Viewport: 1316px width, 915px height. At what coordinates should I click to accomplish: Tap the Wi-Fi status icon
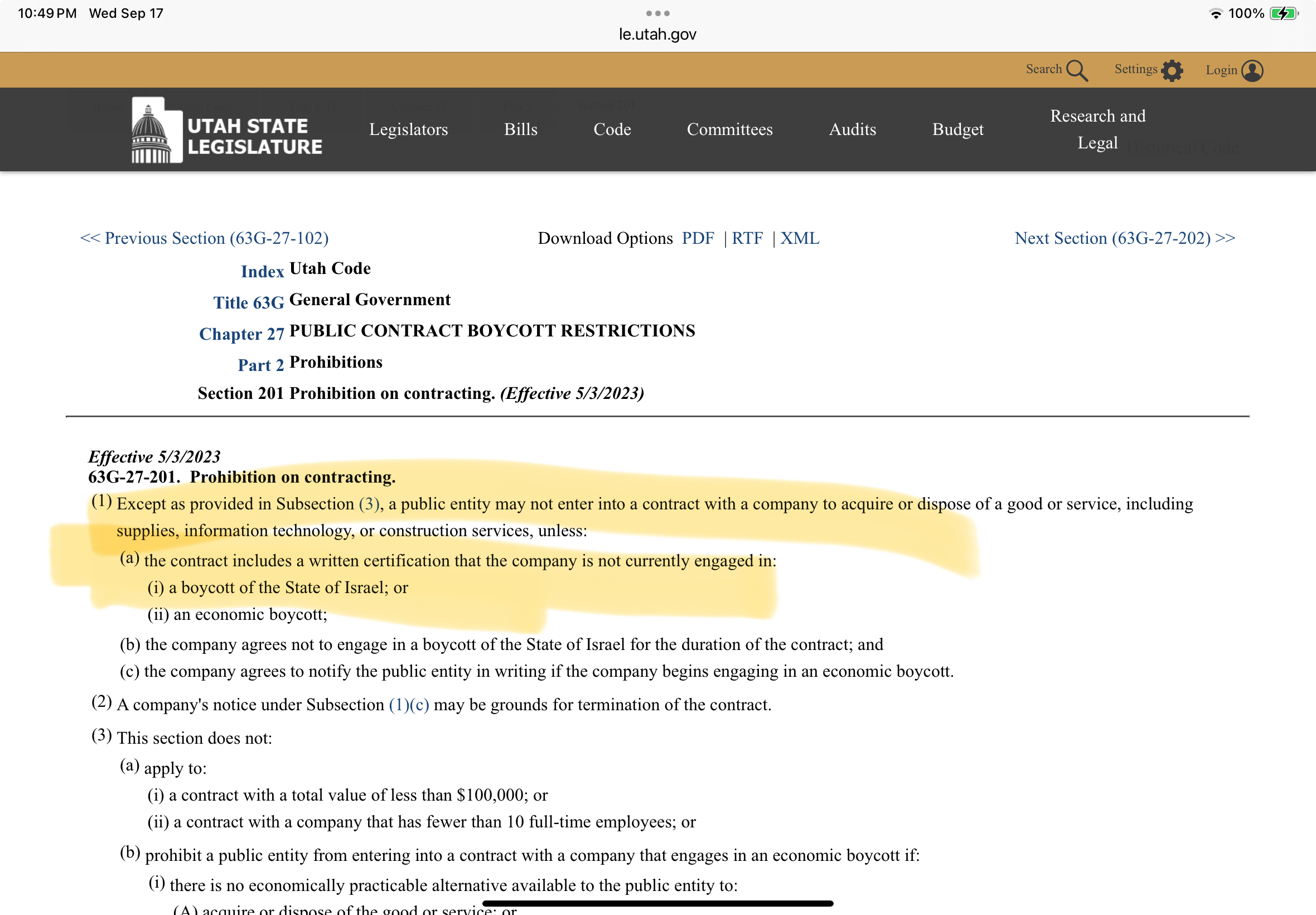(1216, 13)
